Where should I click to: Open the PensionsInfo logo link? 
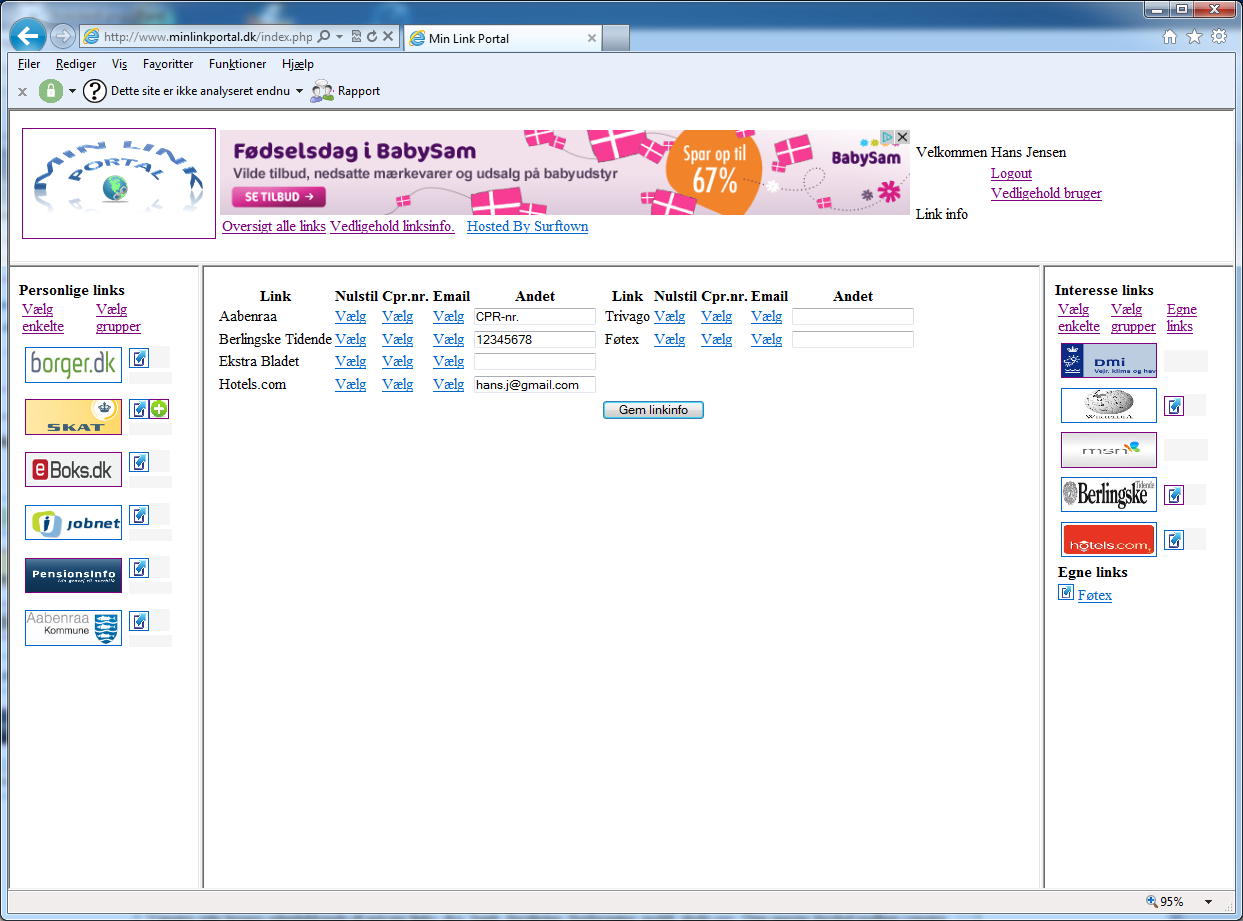click(x=73, y=575)
